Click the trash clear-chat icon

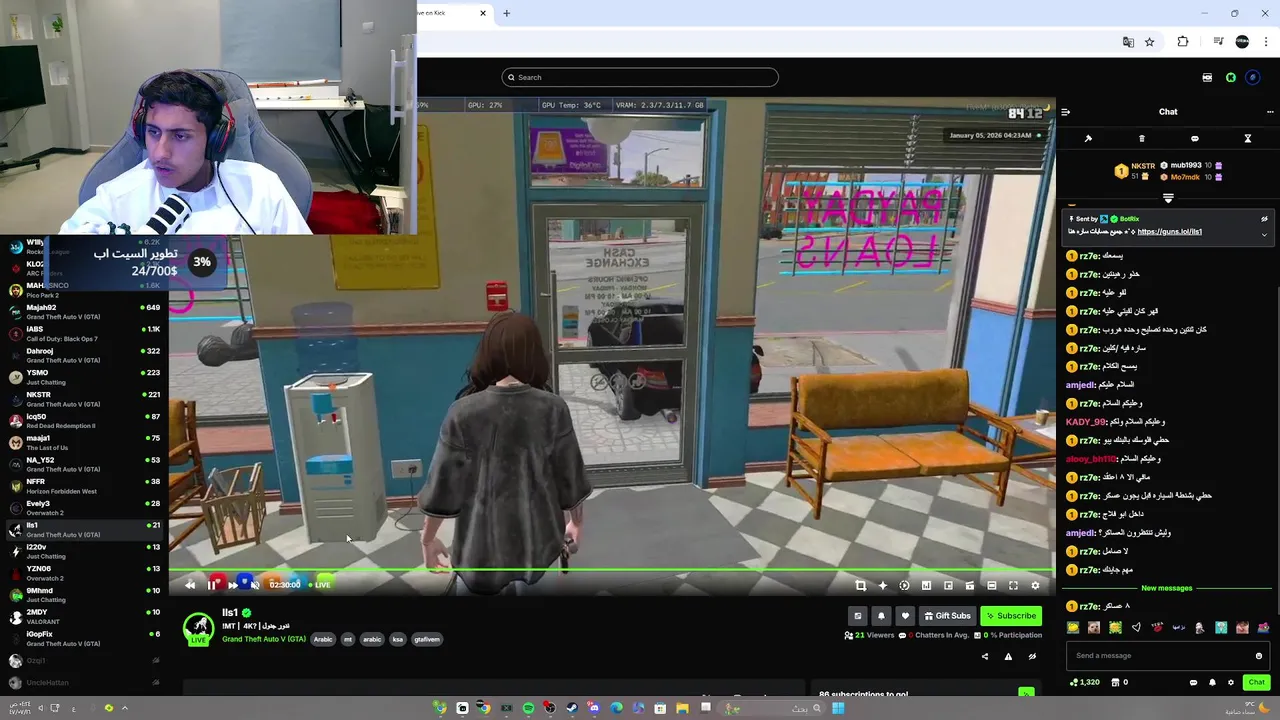point(1142,139)
